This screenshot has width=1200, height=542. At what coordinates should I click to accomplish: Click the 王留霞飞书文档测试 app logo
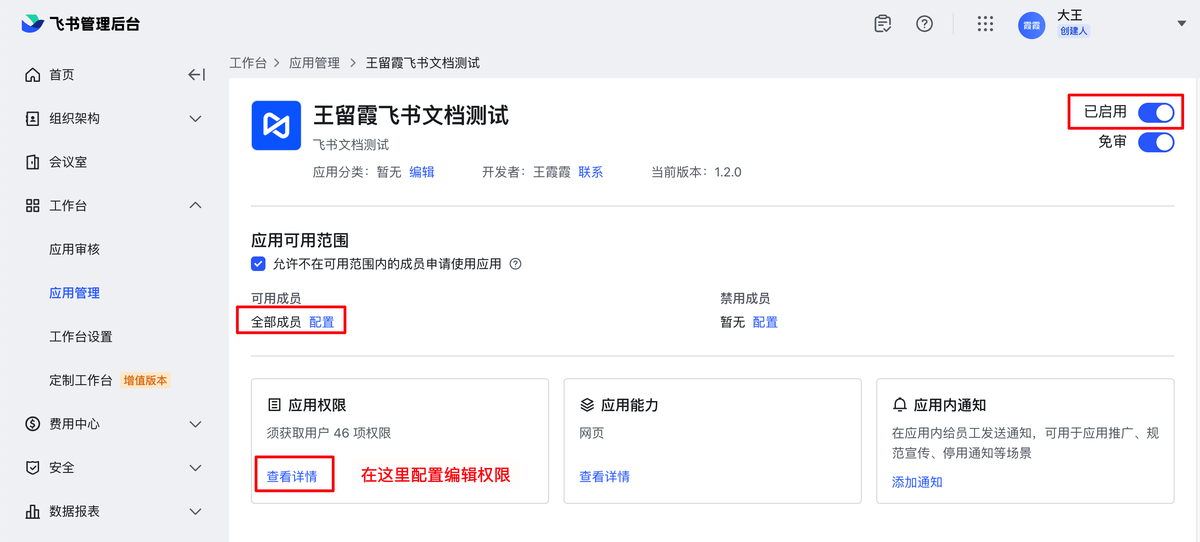tap(275, 125)
